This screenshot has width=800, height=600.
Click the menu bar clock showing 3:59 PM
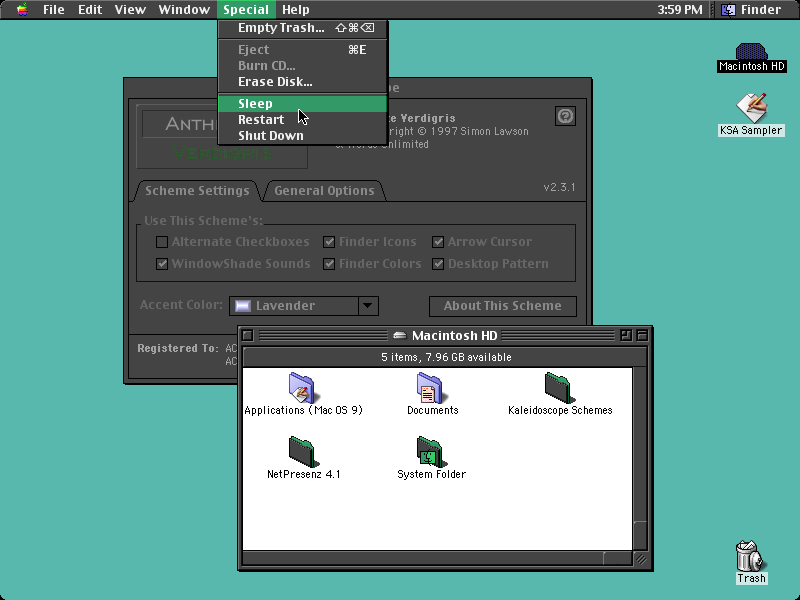(679, 9)
